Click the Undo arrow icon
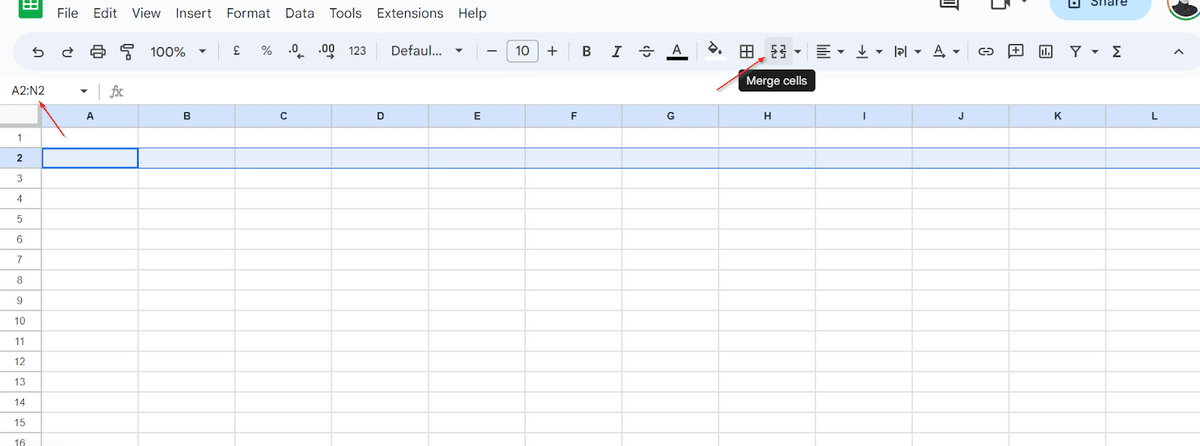The image size is (1200, 446). click(x=38, y=51)
